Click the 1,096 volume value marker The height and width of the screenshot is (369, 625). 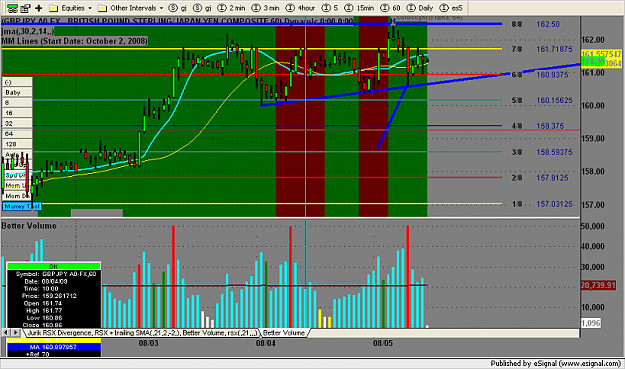tap(590, 323)
